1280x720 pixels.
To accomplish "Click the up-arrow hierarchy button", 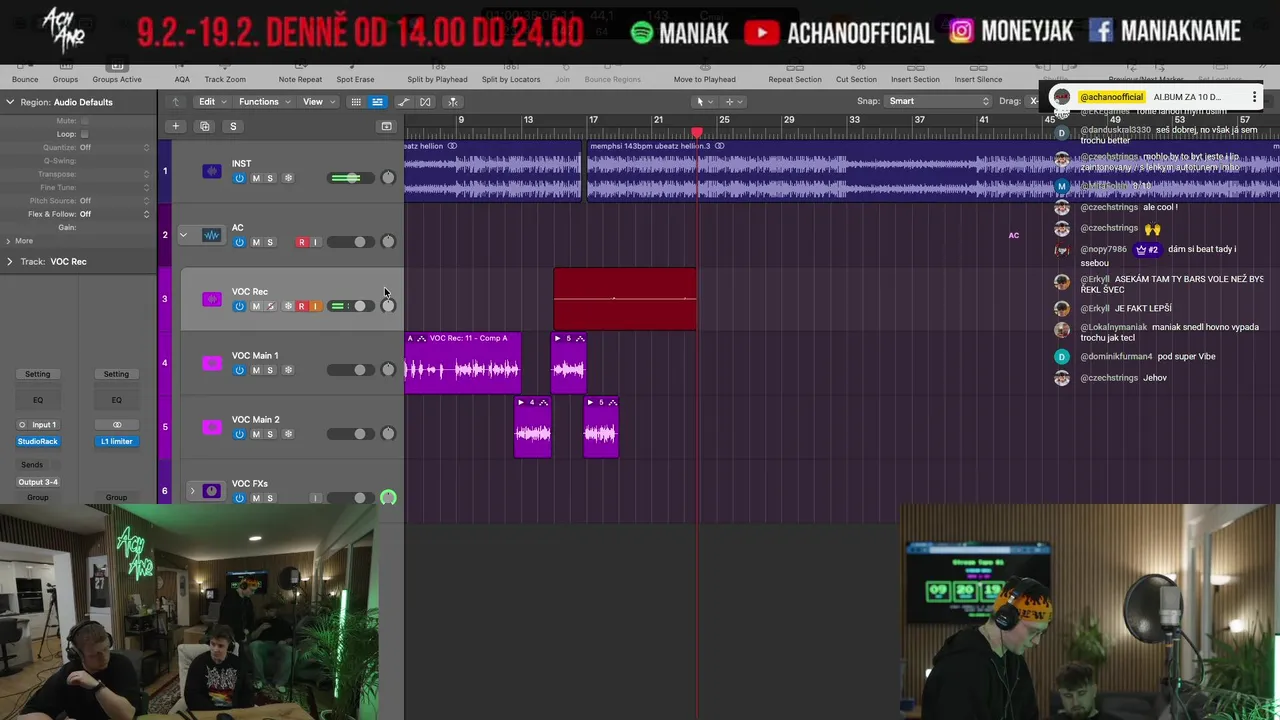I will (x=175, y=102).
